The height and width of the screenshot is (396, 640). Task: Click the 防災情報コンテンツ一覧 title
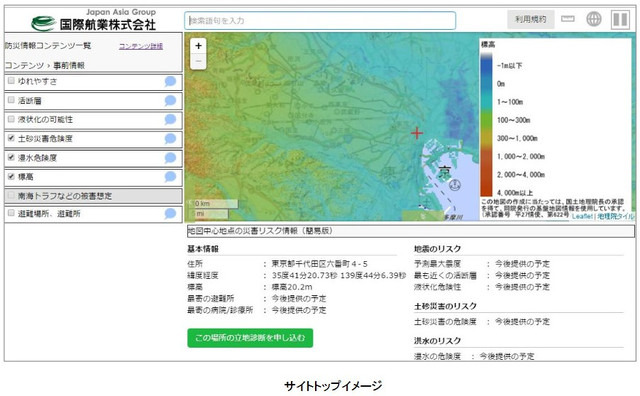[x=48, y=46]
